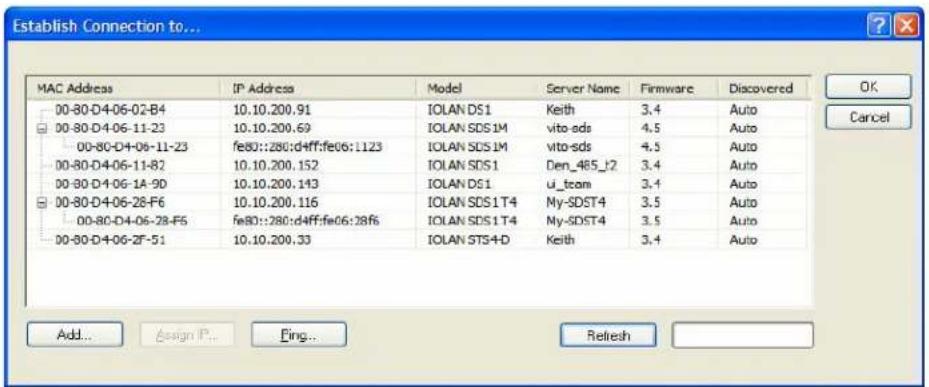This screenshot has height=387, width=929.
Task: Click the child row MAC under 10.10.200.116
Action: click(133, 220)
